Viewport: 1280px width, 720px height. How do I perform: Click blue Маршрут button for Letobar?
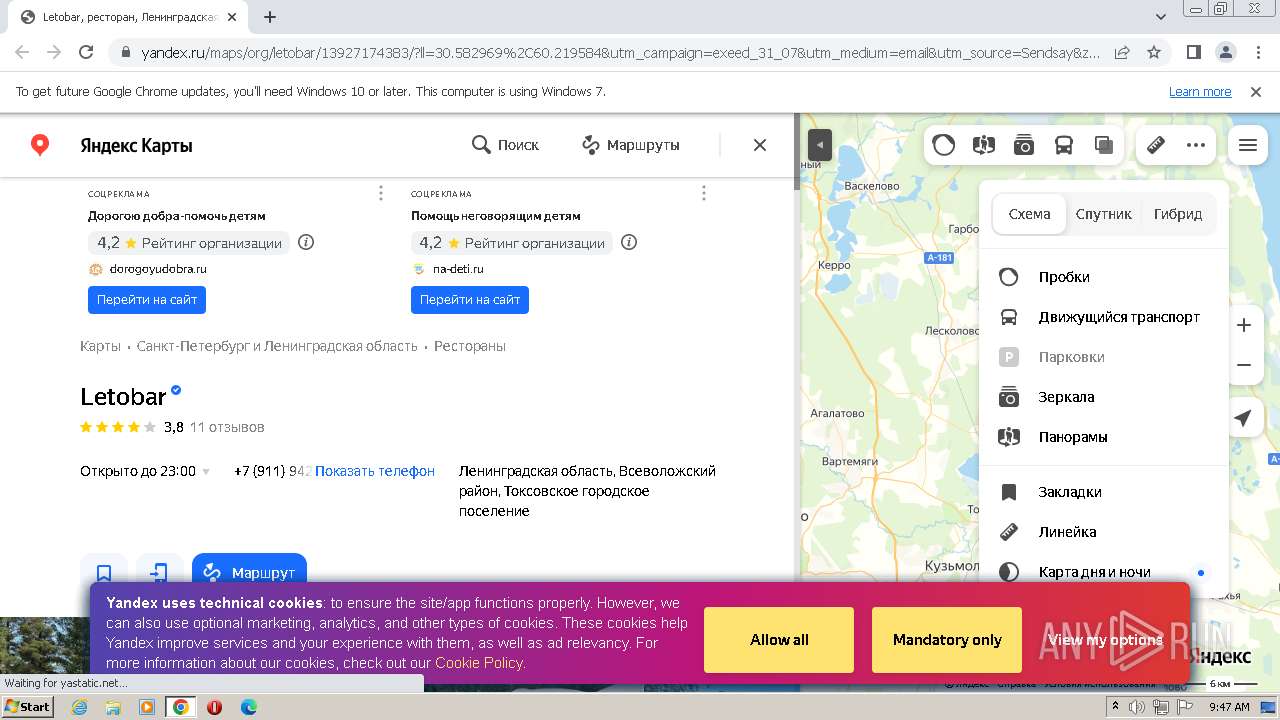tap(249, 572)
